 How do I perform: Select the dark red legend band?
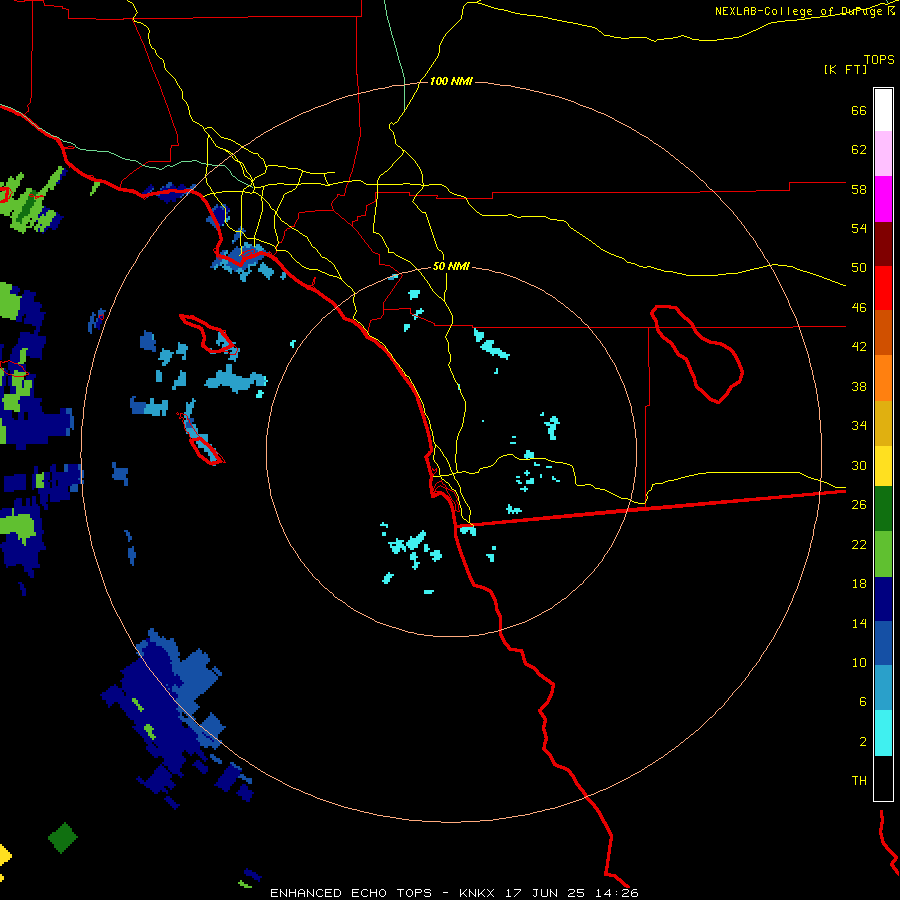pos(883,243)
